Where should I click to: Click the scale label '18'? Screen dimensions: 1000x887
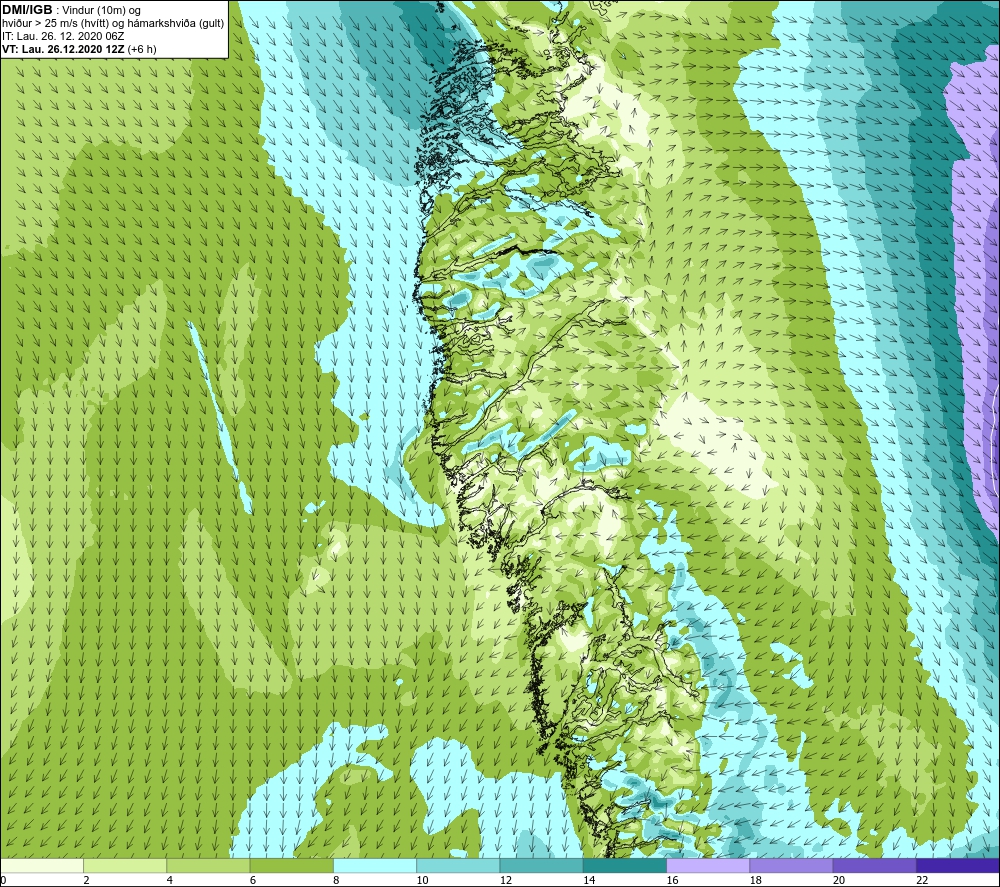756,881
